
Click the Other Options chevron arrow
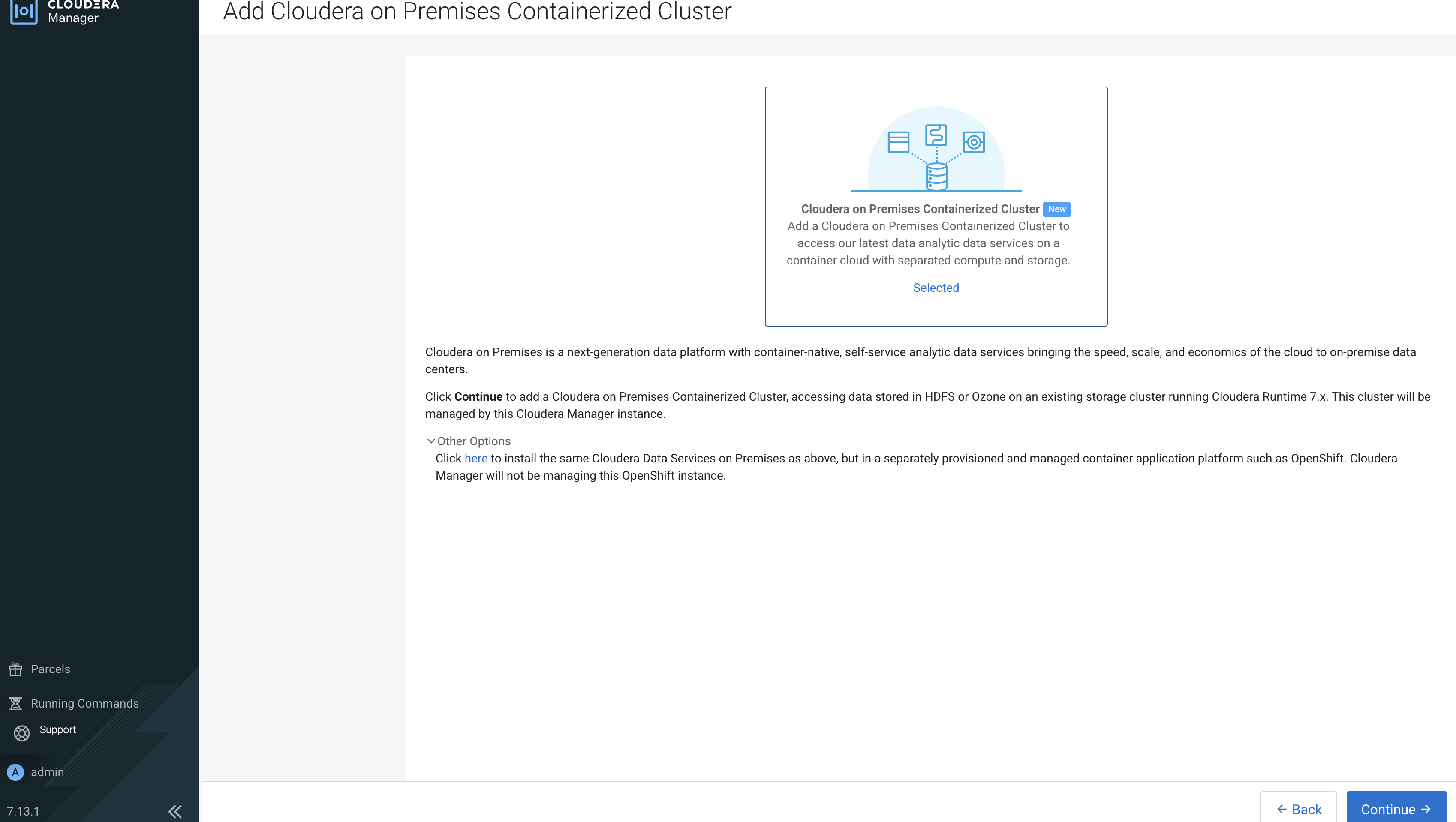tap(431, 441)
